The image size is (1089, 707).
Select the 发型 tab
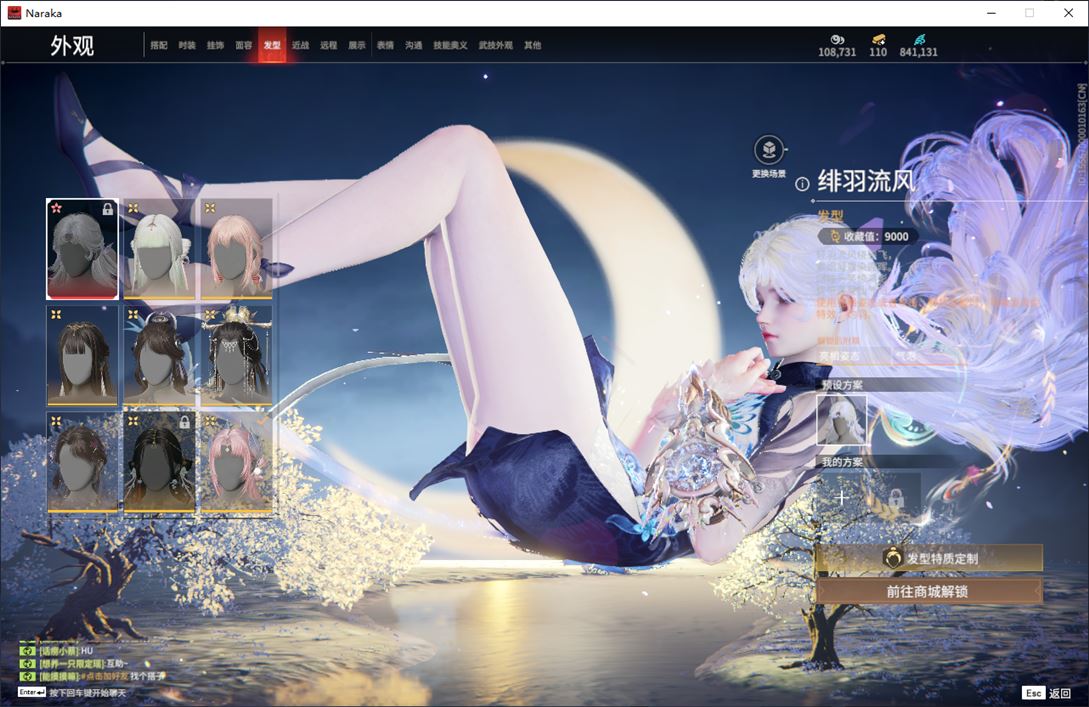click(x=272, y=45)
